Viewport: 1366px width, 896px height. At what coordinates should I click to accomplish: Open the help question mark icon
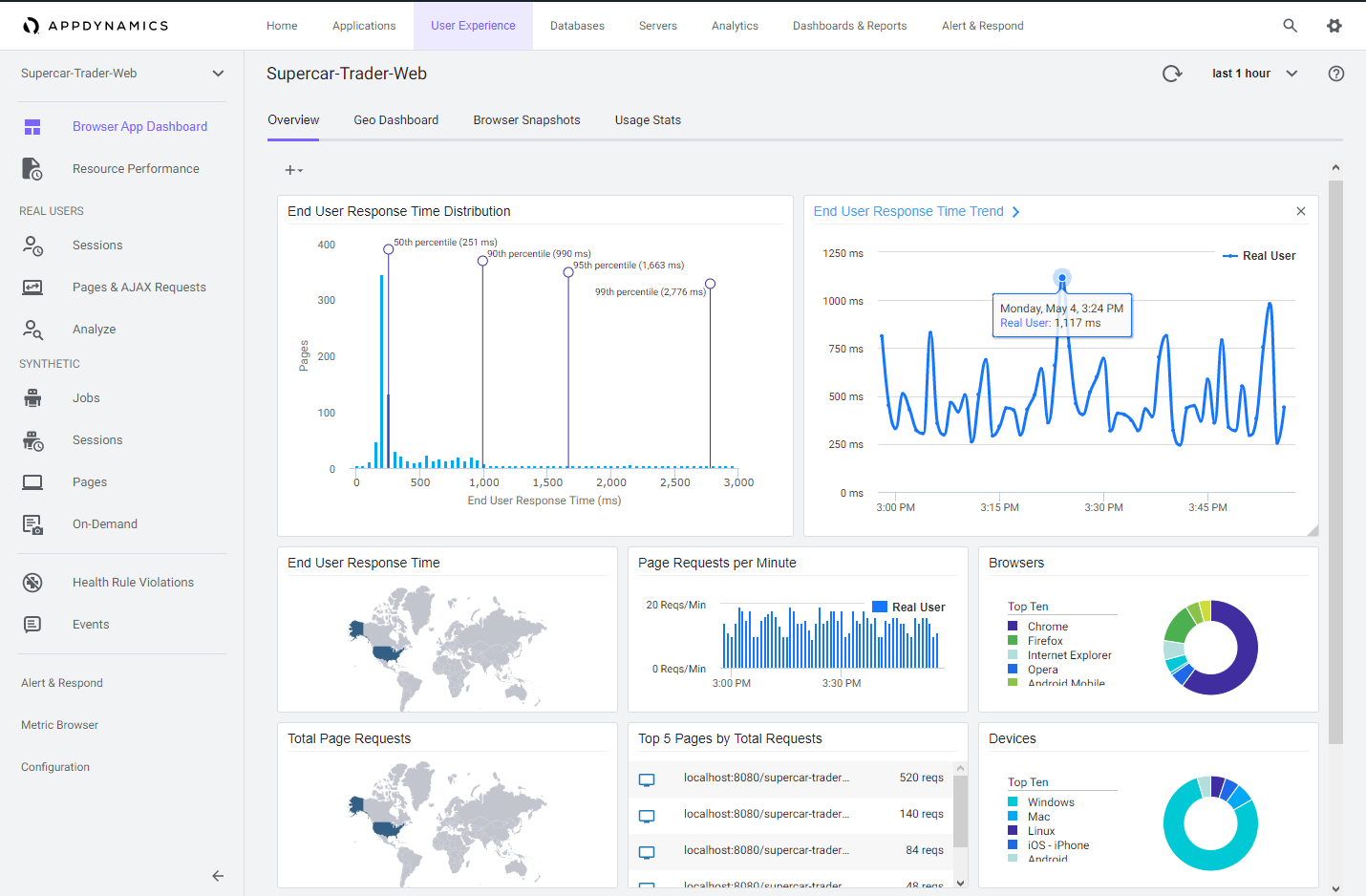pos(1335,74)
